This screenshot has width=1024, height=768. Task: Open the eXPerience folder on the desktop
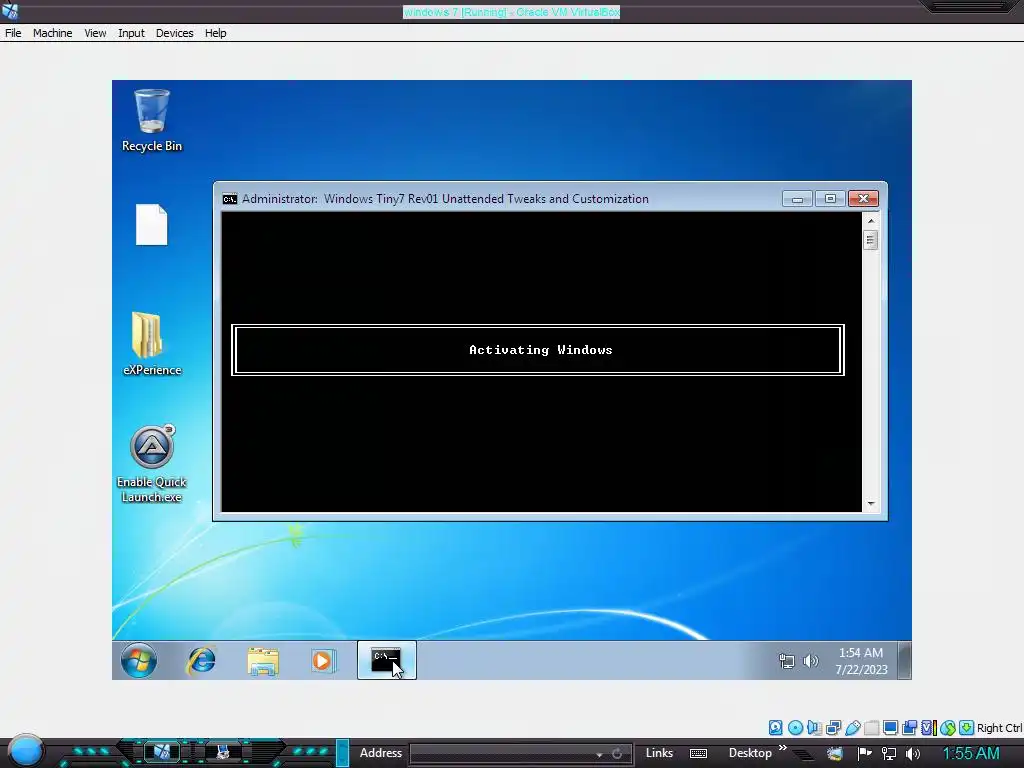(x=152, y=344)
